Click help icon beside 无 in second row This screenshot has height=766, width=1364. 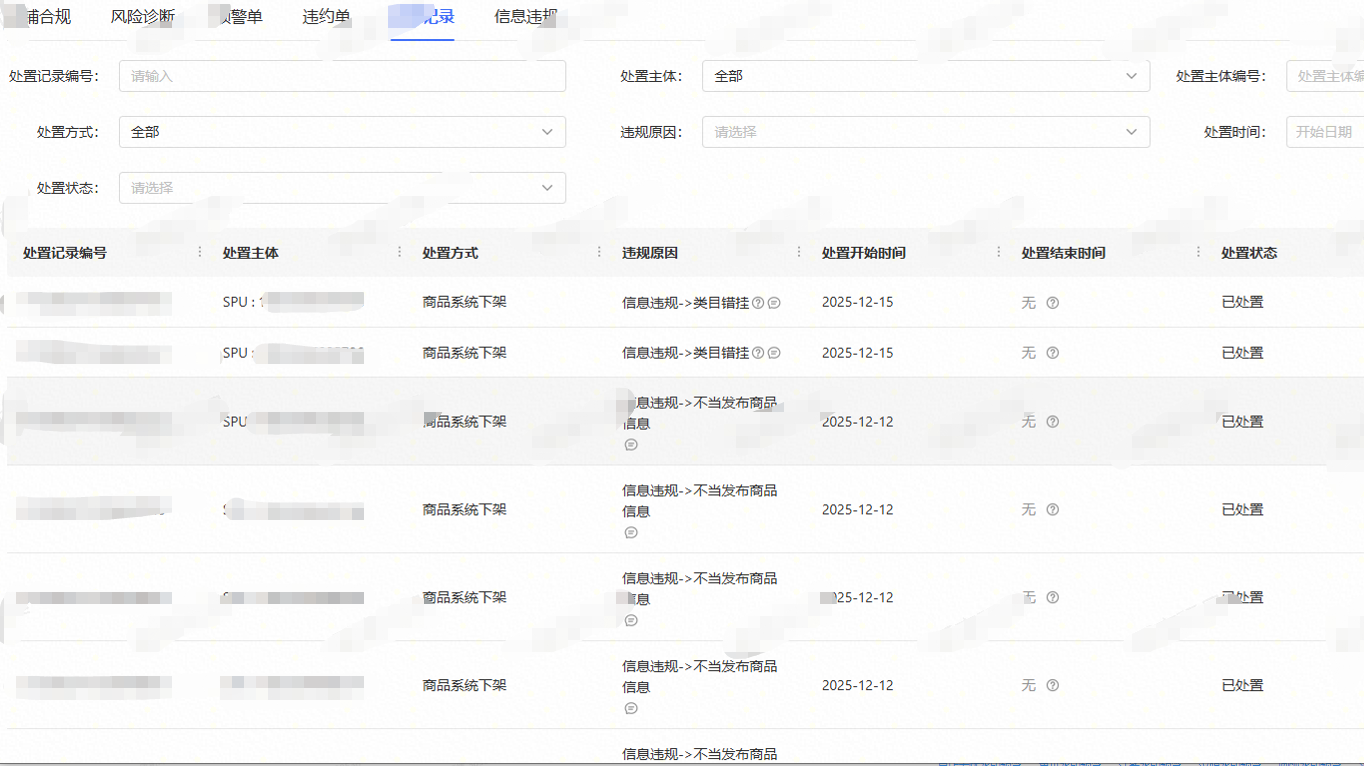(x=1052, y=353)
